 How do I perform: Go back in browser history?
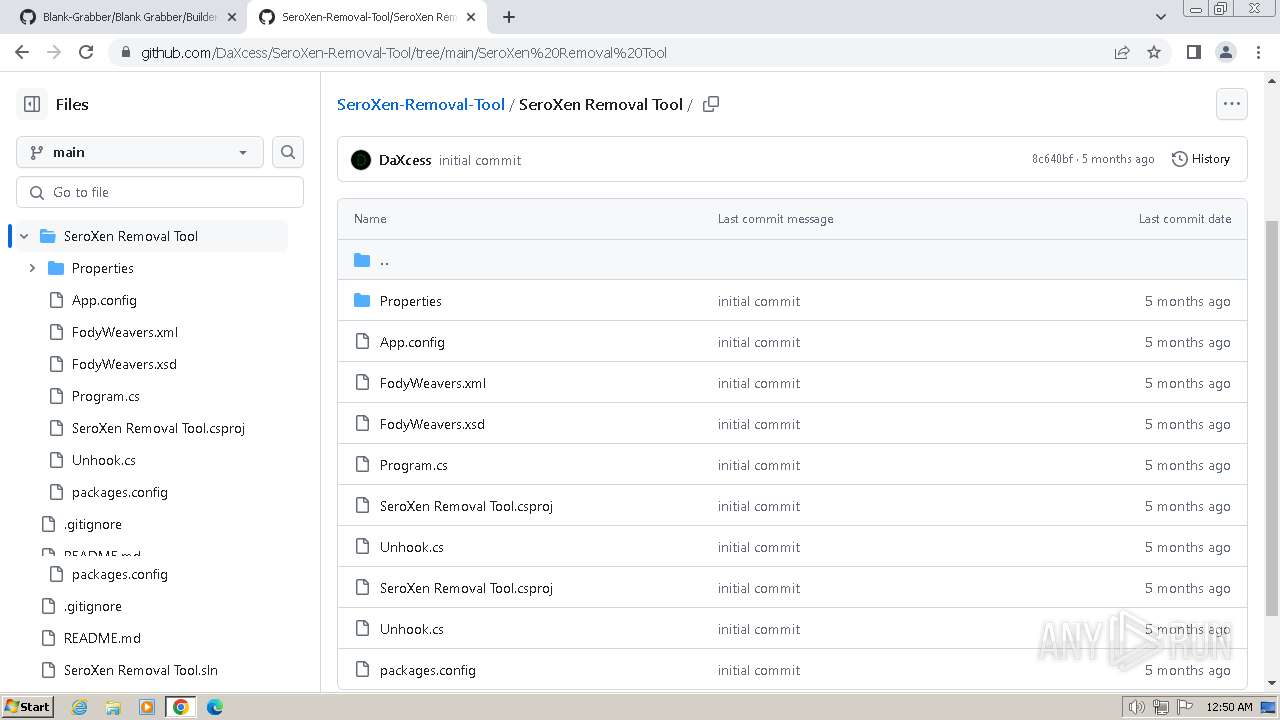click(22, 52)
